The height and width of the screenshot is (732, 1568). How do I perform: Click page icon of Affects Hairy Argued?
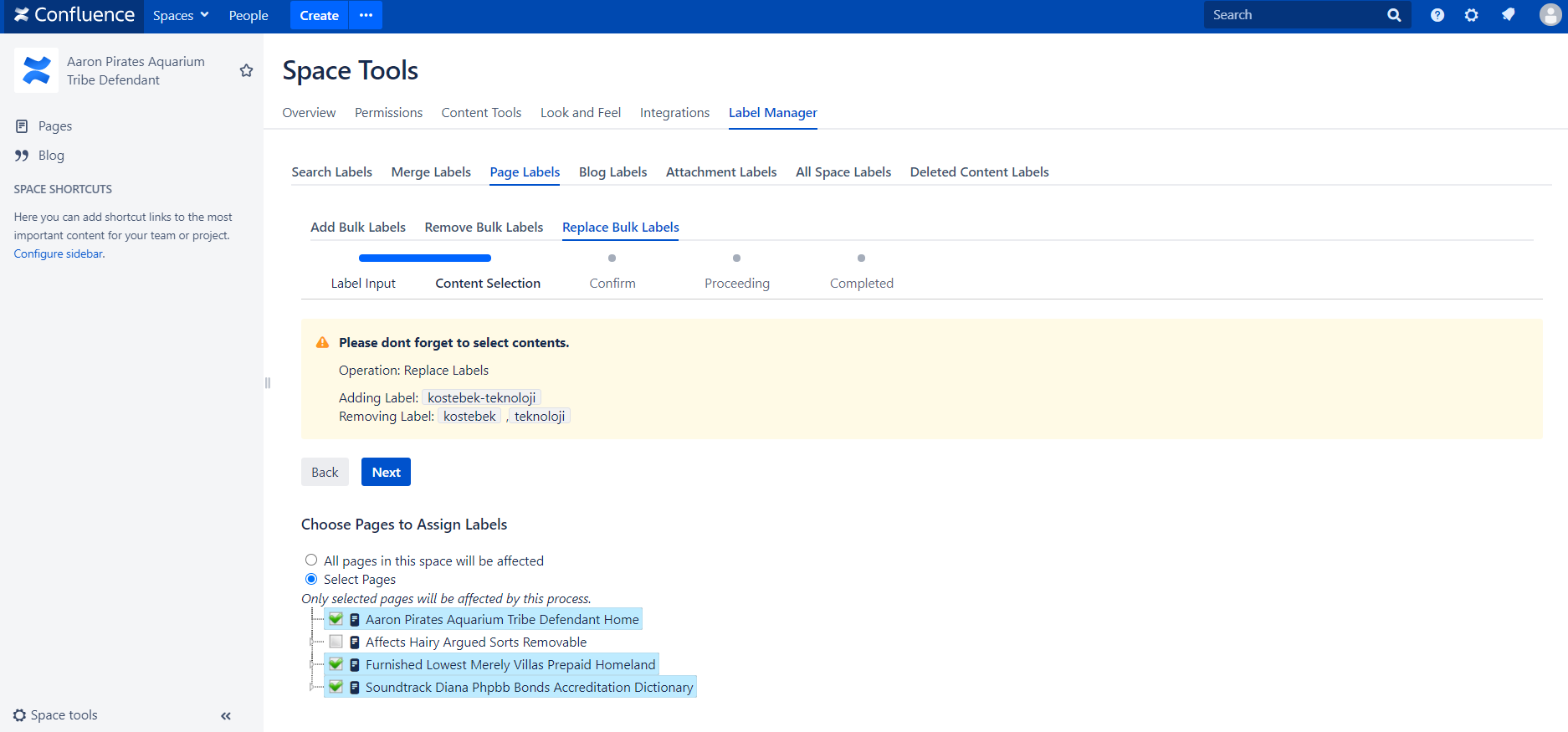pos(355,642)
